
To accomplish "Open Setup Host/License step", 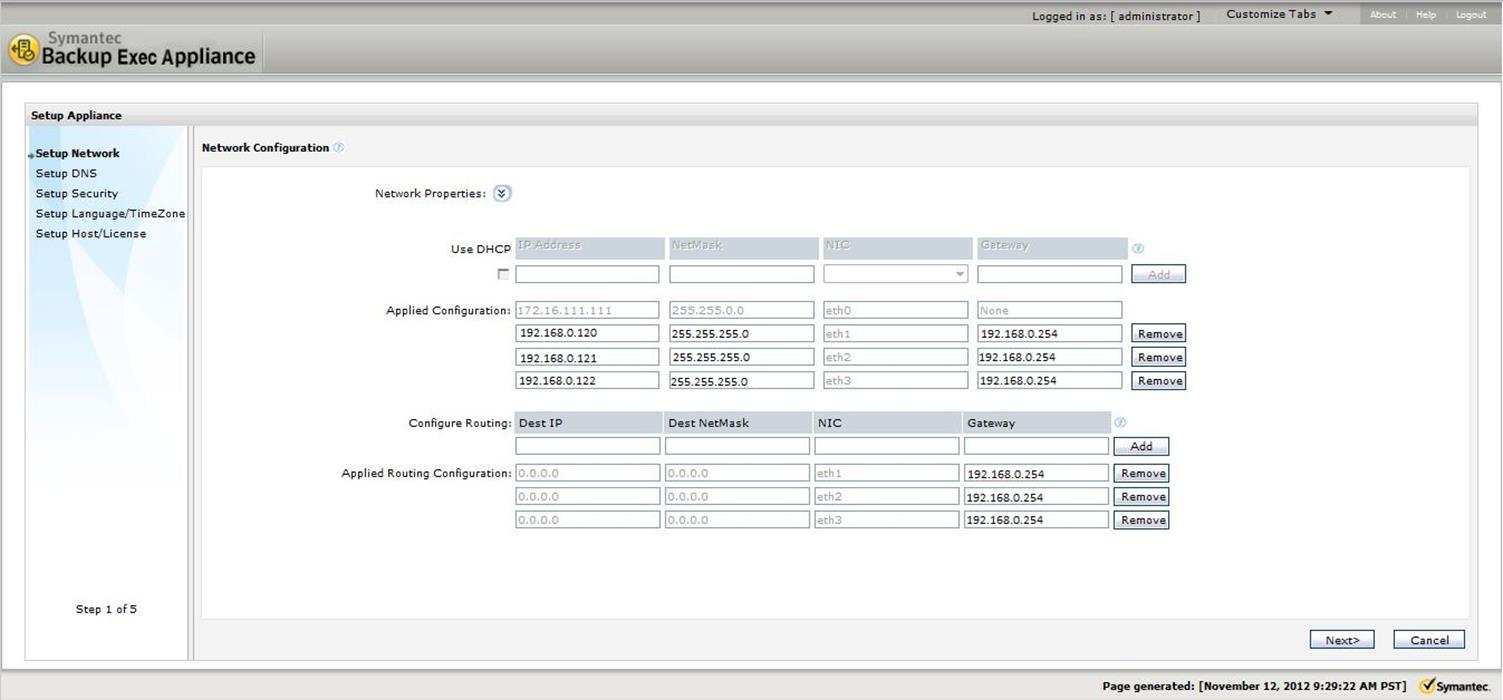I will [x=91, y=234].
